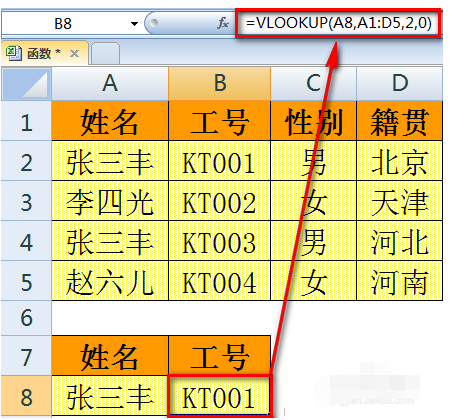The height and width of the screenshot is (420, 461).
Task: Open the Name Box dropdown arrow
Action: [134, 24]
